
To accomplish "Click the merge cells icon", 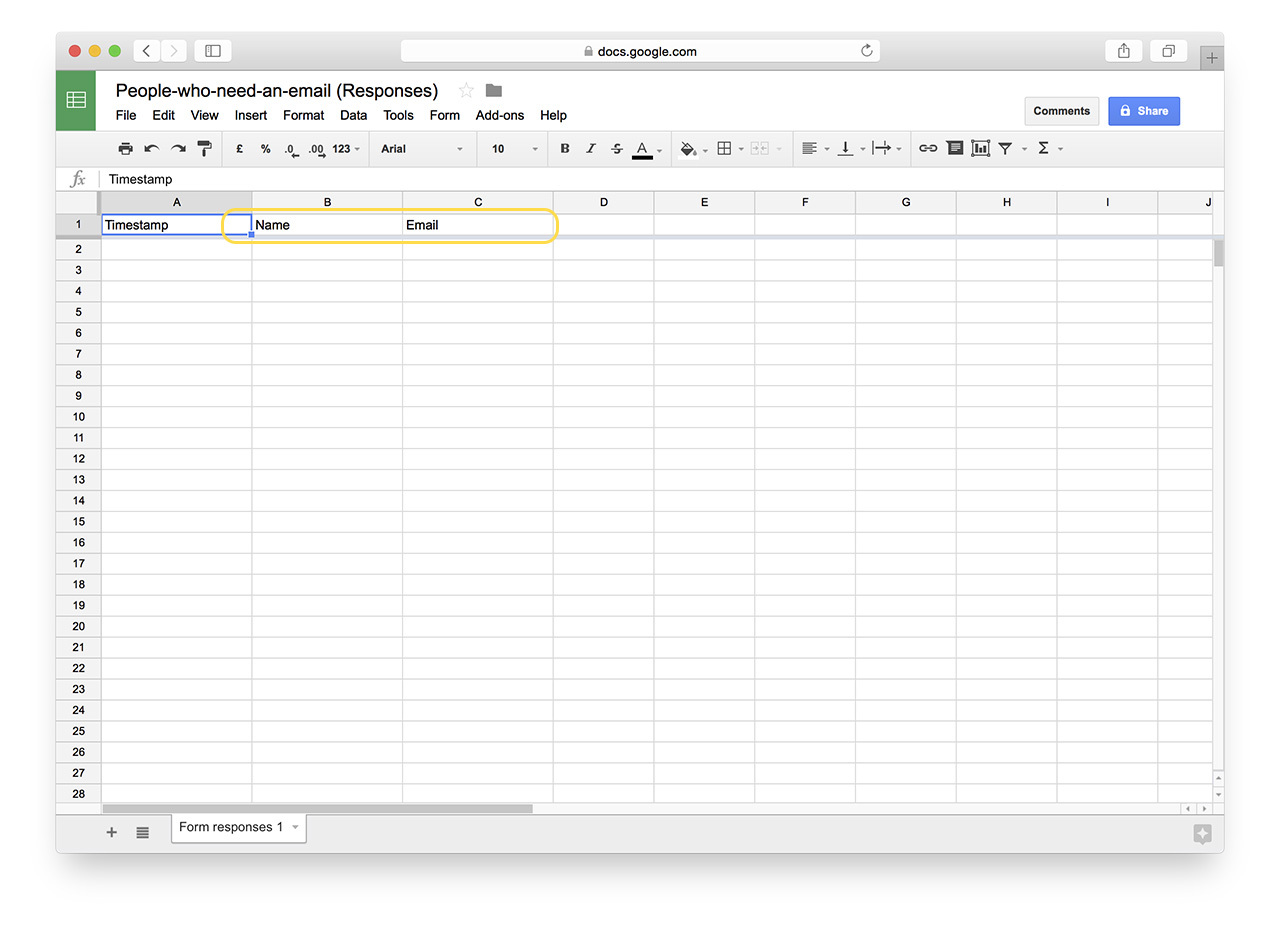I will (759, 149).
